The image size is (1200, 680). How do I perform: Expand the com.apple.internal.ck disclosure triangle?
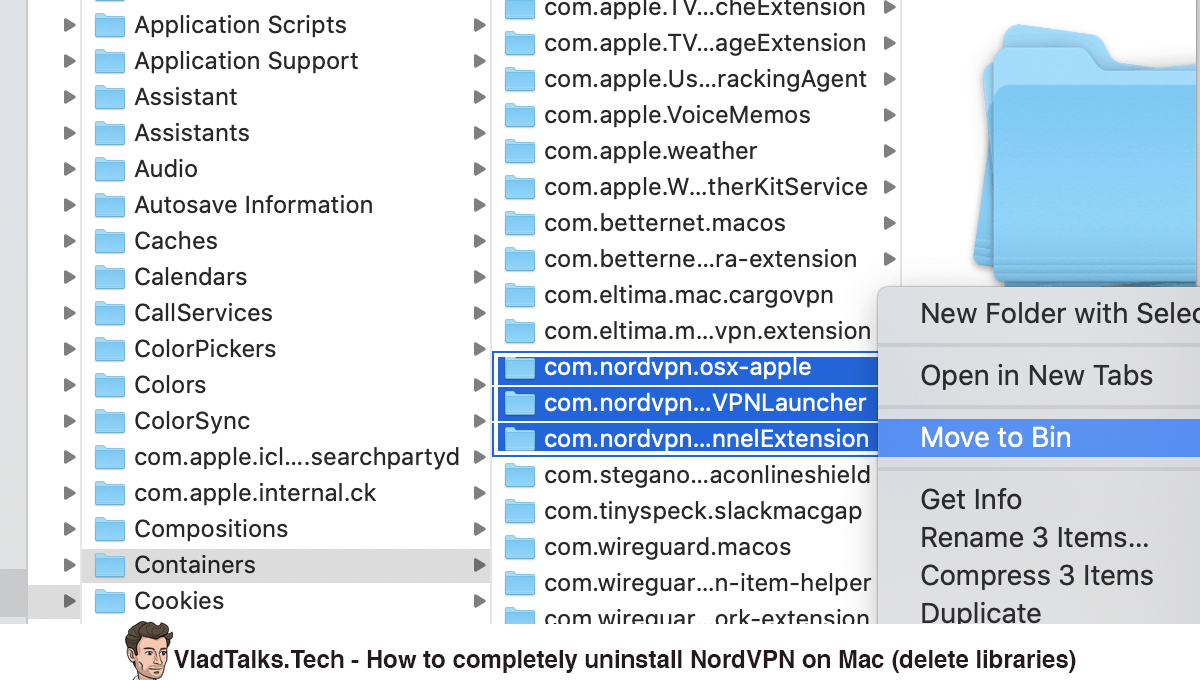click(x=69, y=493)
